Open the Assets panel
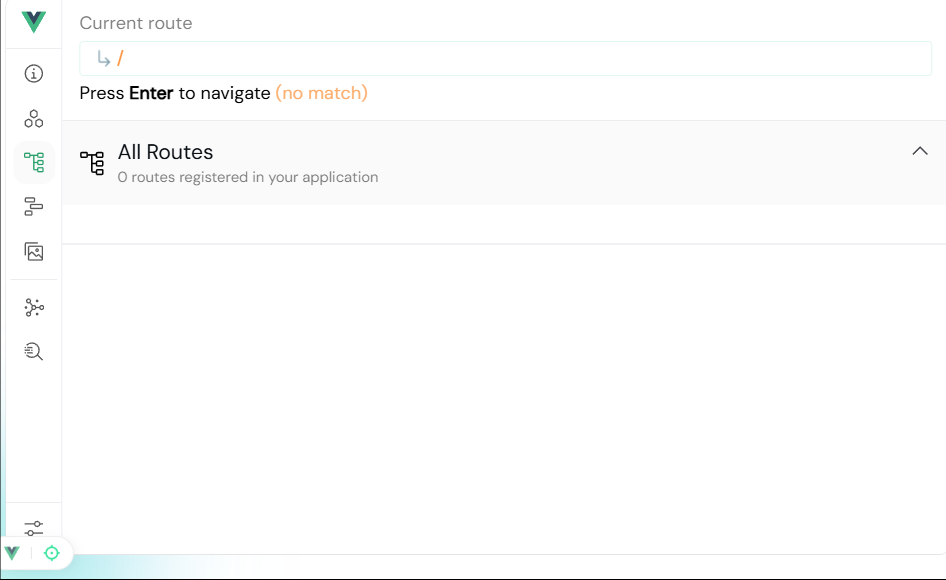The image size is (946, 580). [x=33, y=251]
